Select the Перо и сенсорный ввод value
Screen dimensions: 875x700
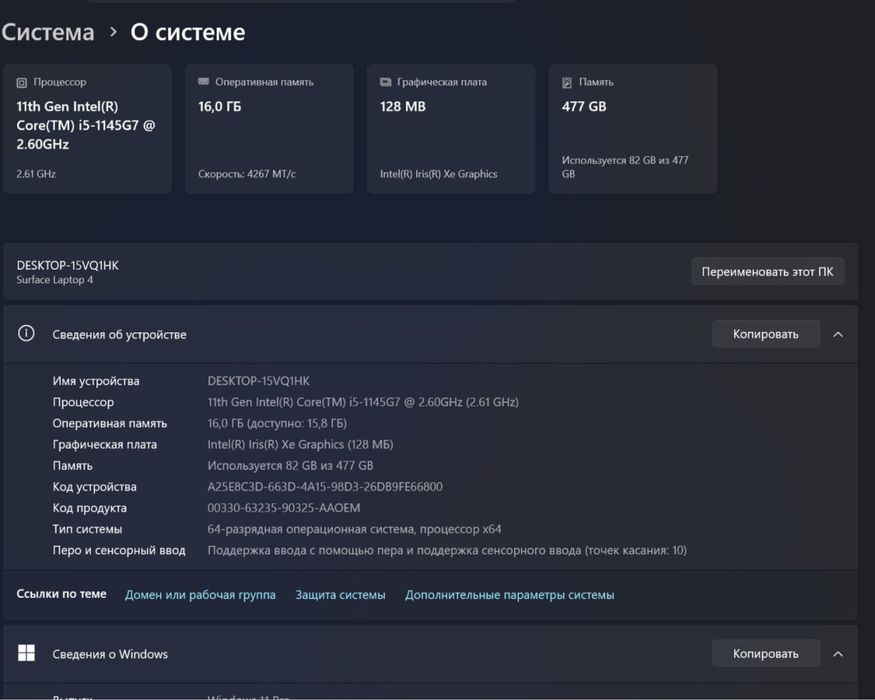click(447, 550)
